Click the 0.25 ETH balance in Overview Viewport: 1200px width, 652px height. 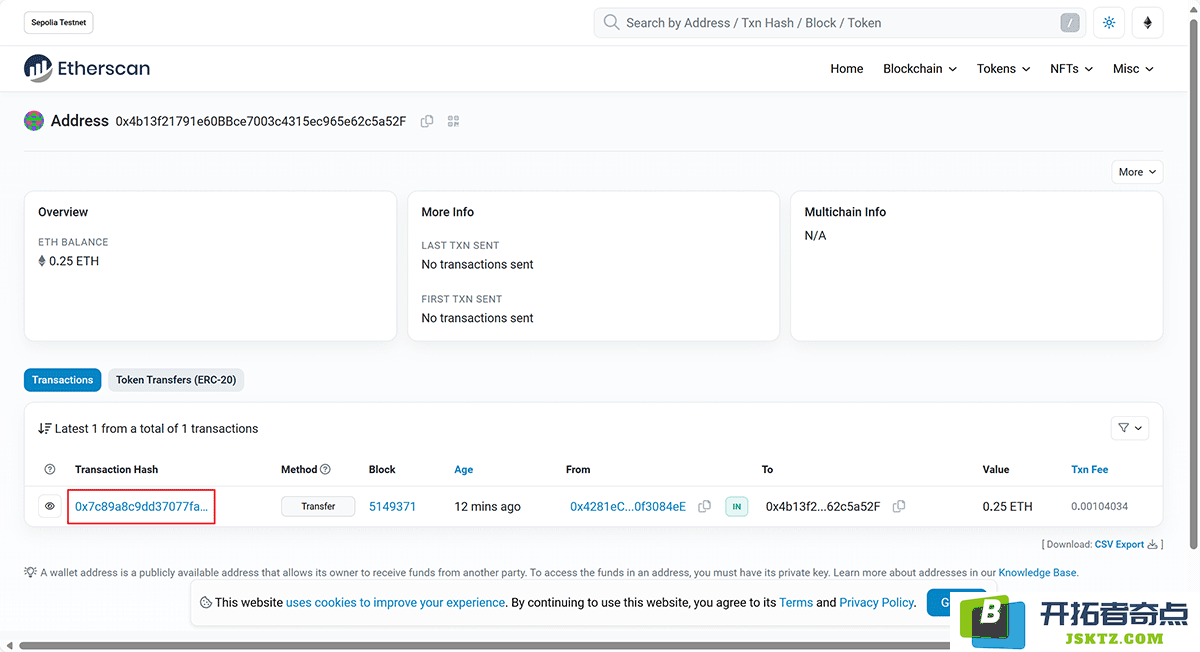(74, 261)
